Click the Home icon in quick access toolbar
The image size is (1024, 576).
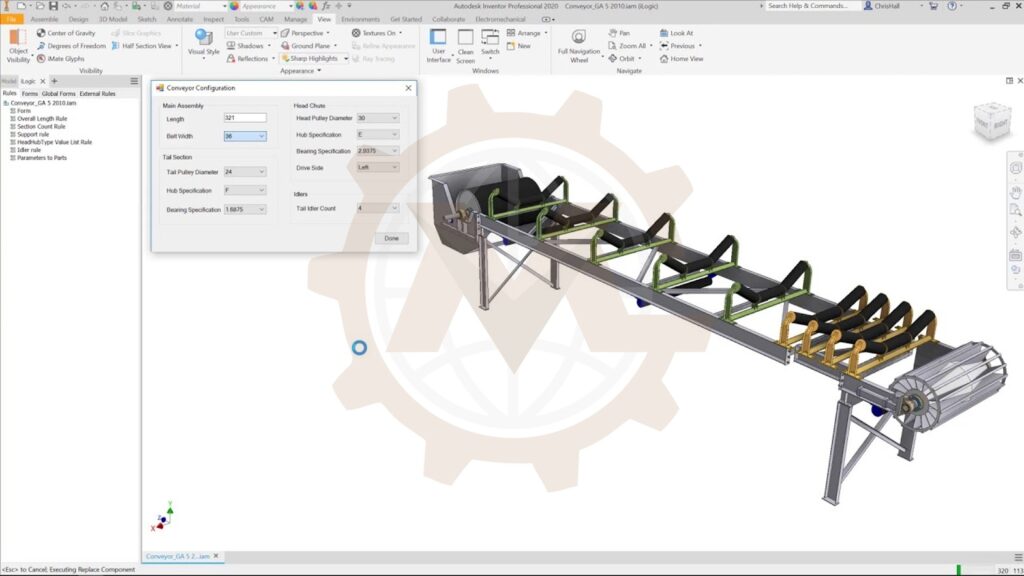(104, 6)
